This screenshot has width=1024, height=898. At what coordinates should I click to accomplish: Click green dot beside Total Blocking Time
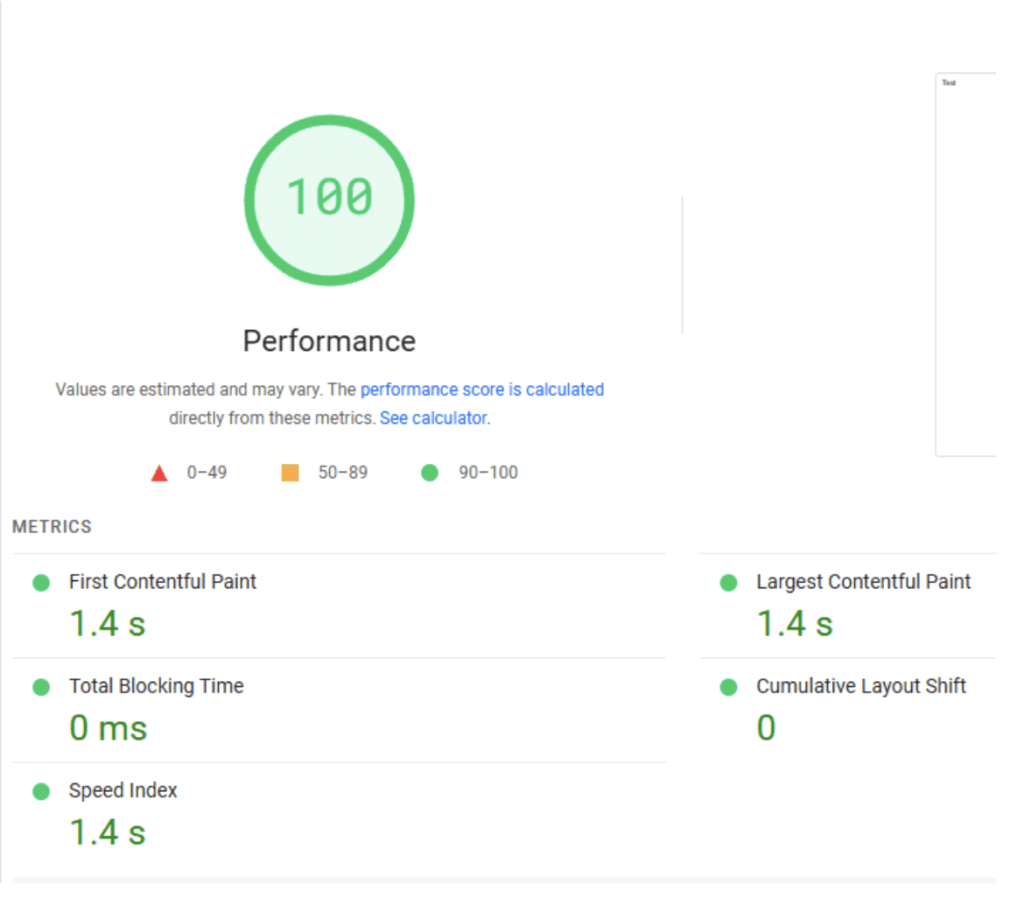[41, 687]
